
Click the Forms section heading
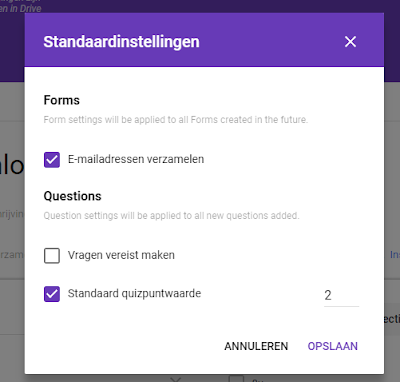click(62, 100)
